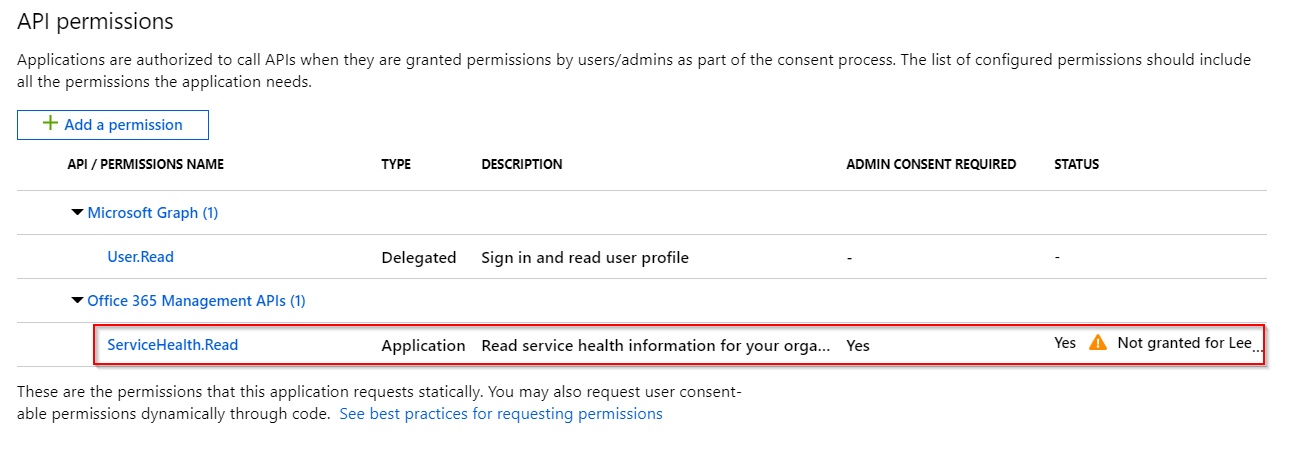Open the ServiceHealth.Read permission

[173, 345]
